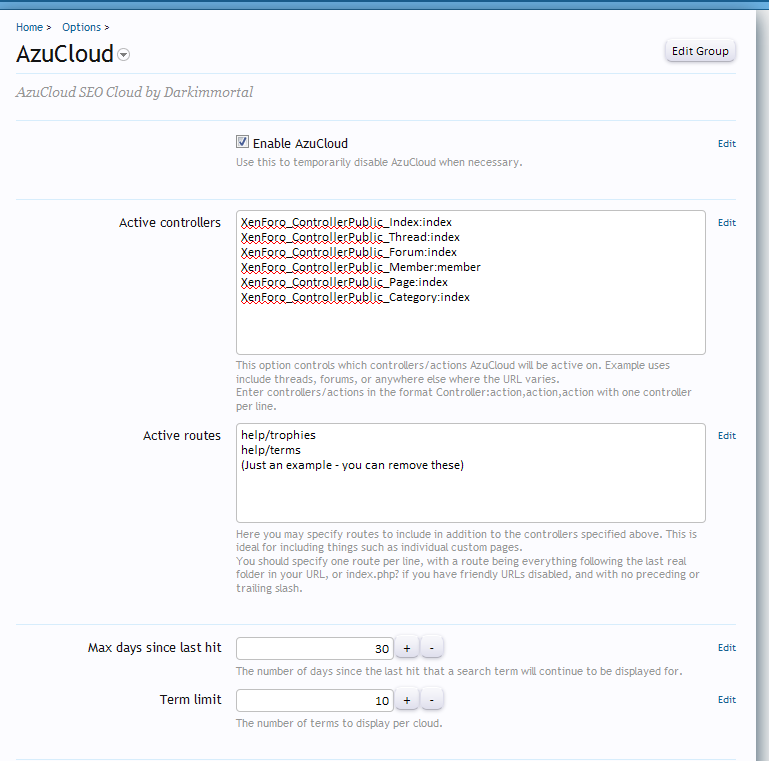Open the AzuCloud title dropdown arrow
Screen dimensions: 769x761
pos(124,55)
